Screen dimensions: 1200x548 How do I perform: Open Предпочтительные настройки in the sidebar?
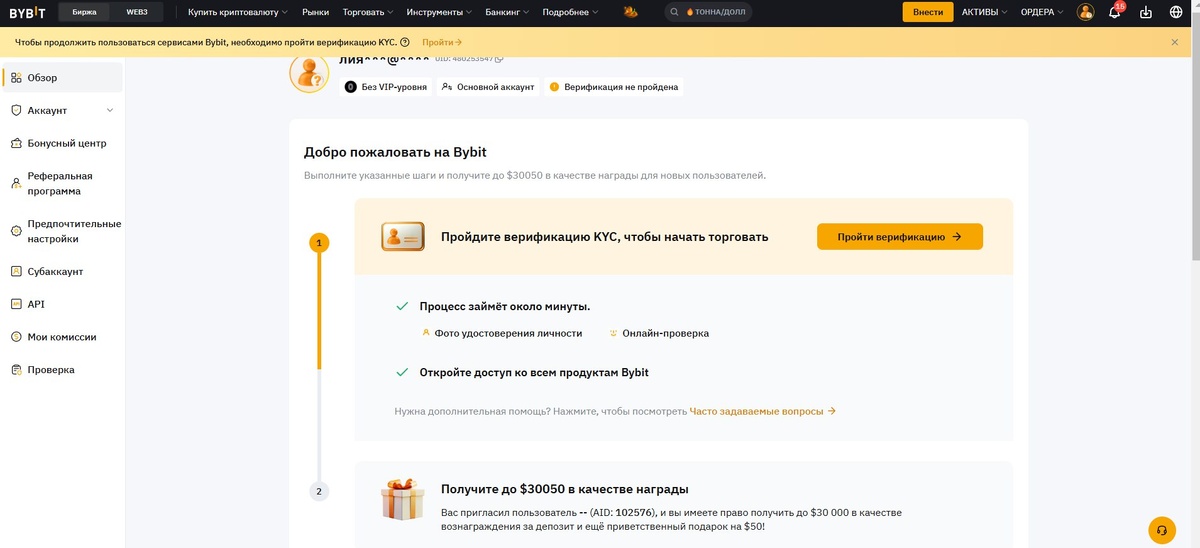click(x=62, y=231)
